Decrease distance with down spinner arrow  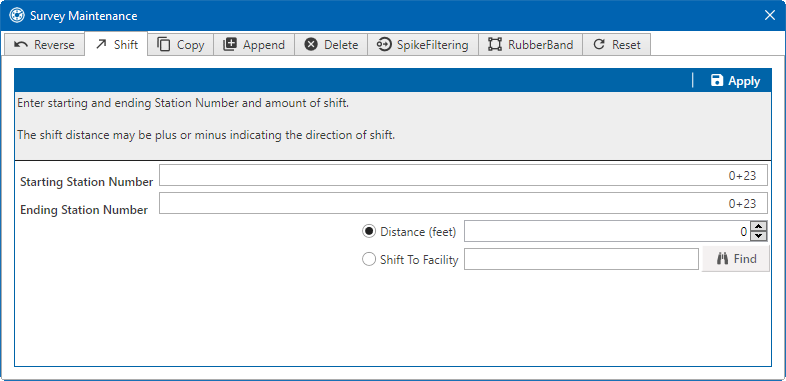tap(759, 237)
